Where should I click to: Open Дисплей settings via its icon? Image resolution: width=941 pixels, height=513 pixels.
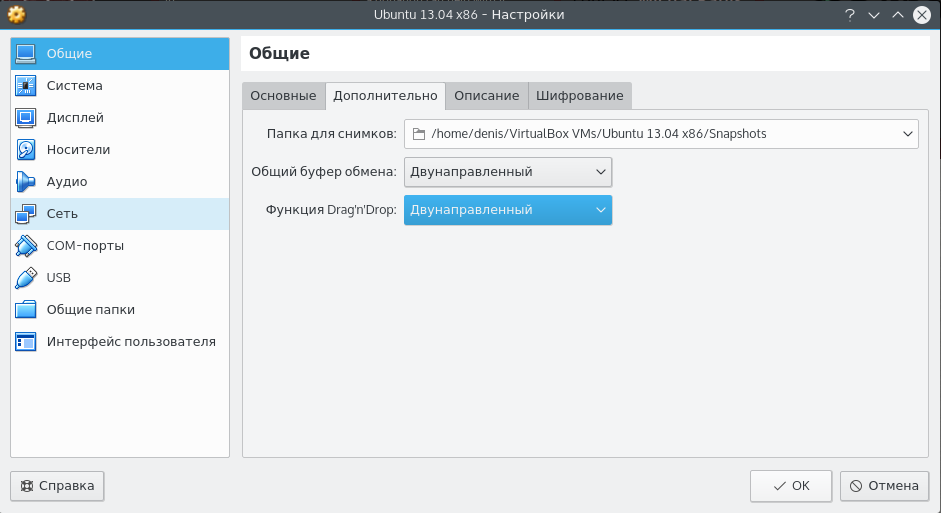26,118
